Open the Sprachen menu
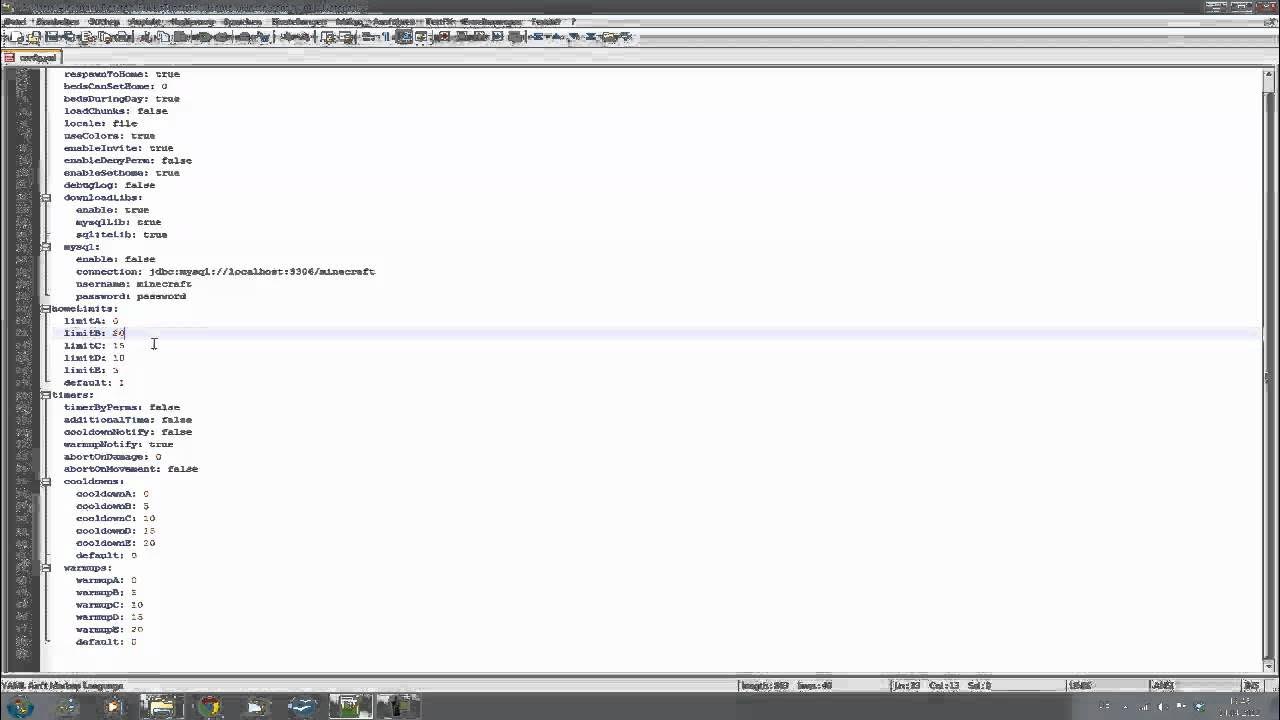Screen dimensions: 1280x720 [243, 22]
